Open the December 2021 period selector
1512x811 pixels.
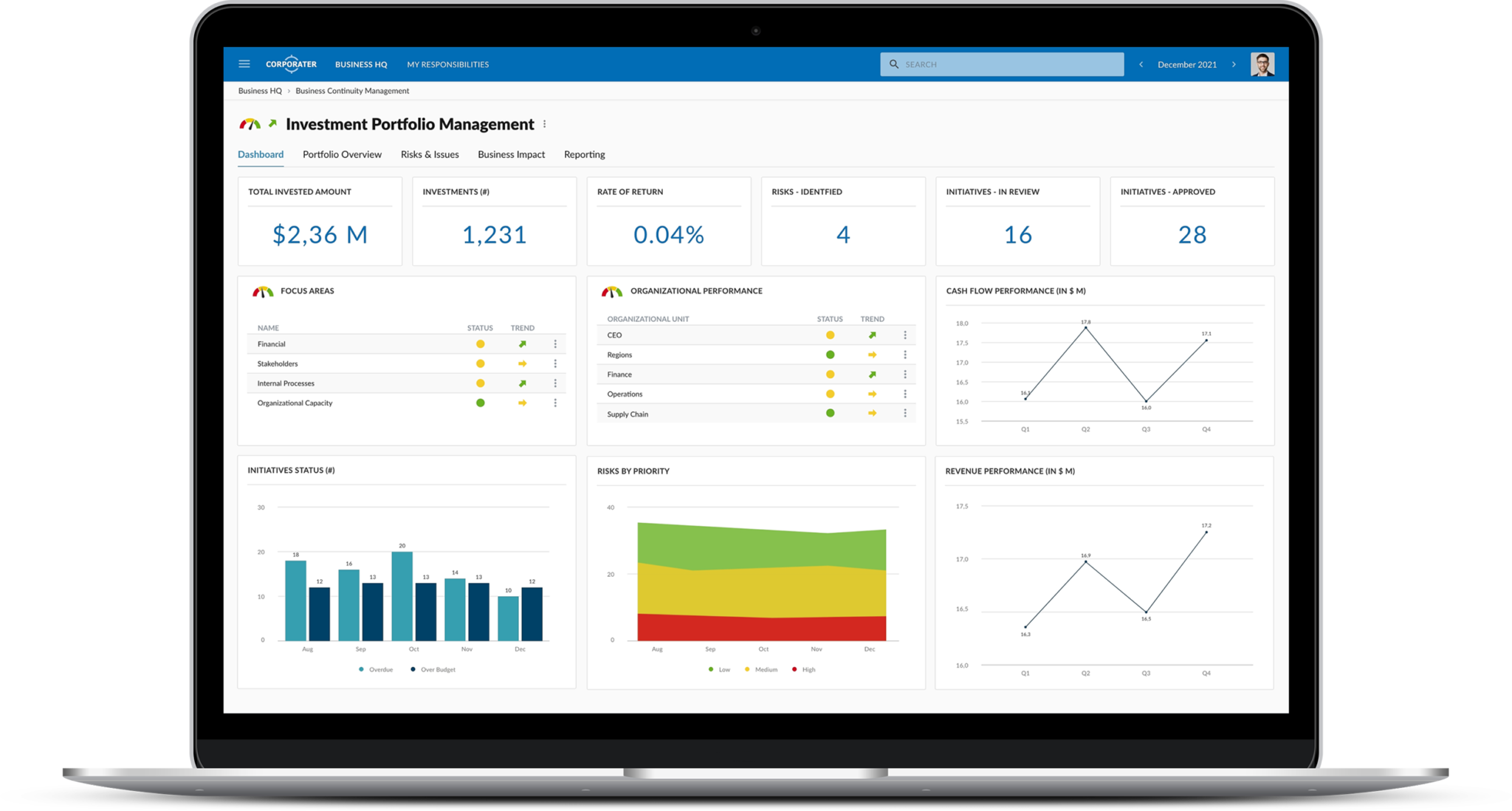click(1186, 64)
